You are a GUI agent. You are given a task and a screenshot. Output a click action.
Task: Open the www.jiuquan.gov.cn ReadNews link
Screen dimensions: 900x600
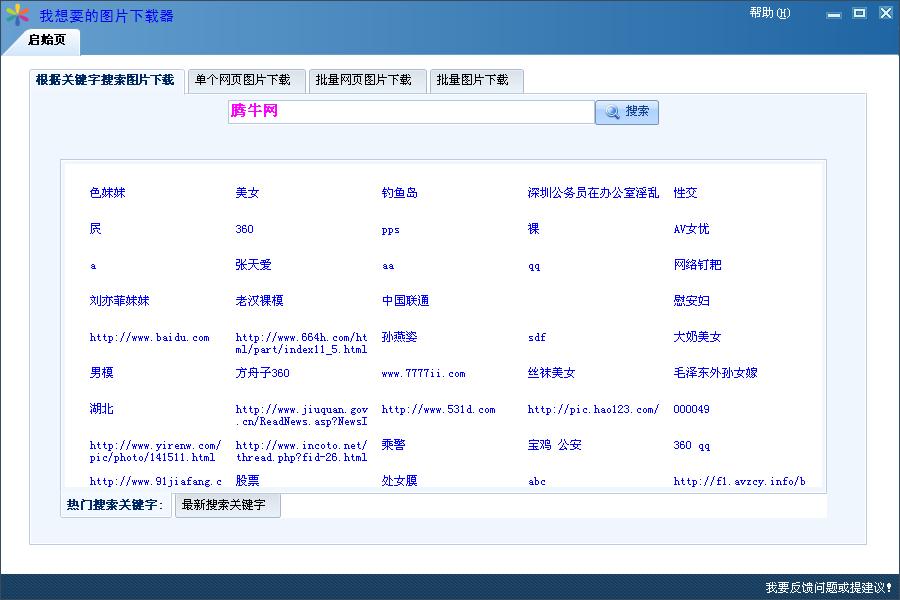pyautogui.click(x=301, y=415)
